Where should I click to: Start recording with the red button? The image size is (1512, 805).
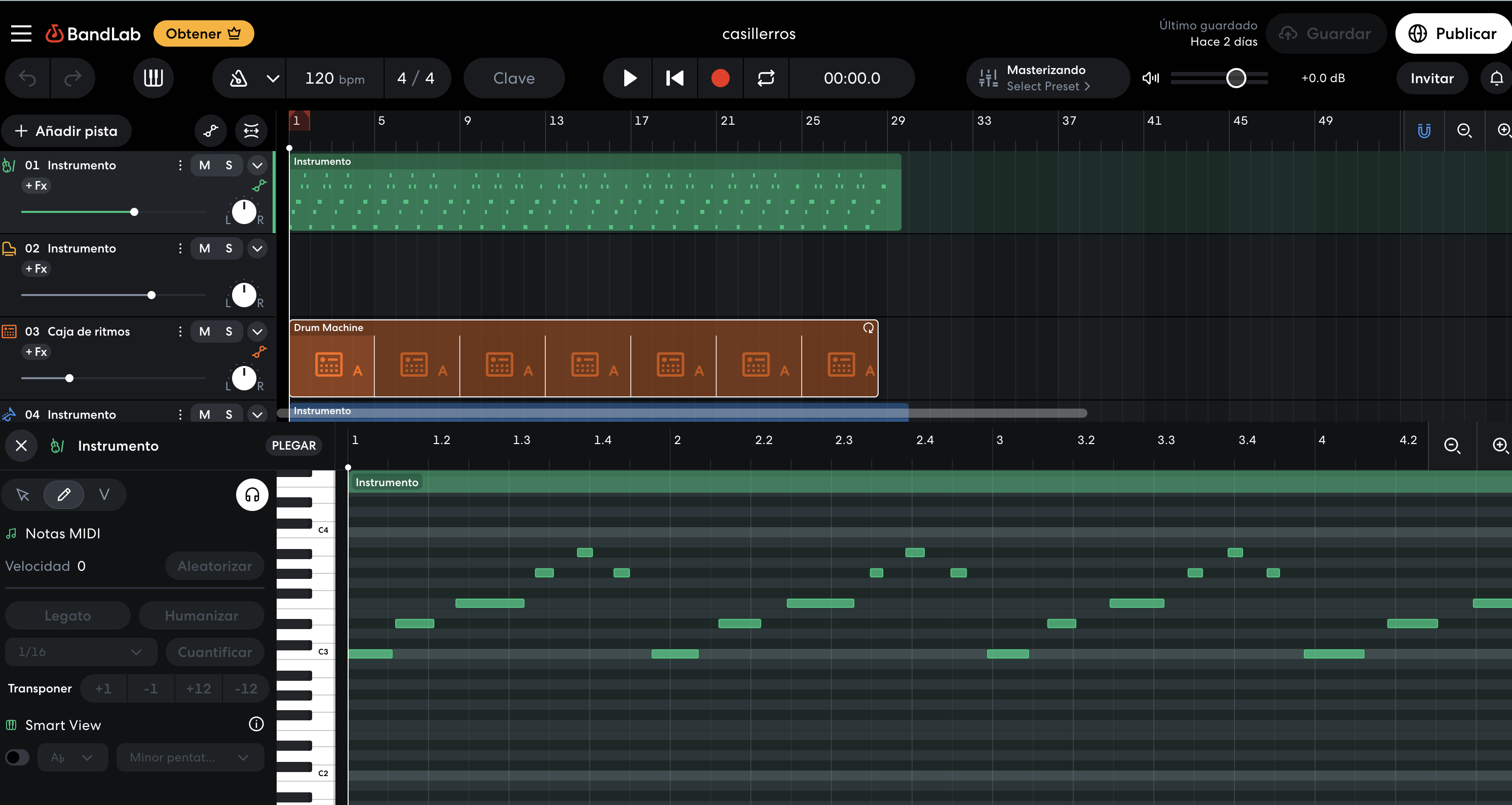click(720, 78)
